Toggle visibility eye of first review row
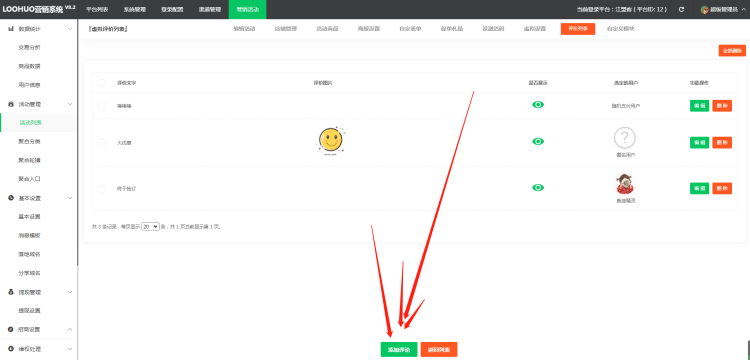Image resolution: width=750 pixels, height=360 pixels. 538,105
